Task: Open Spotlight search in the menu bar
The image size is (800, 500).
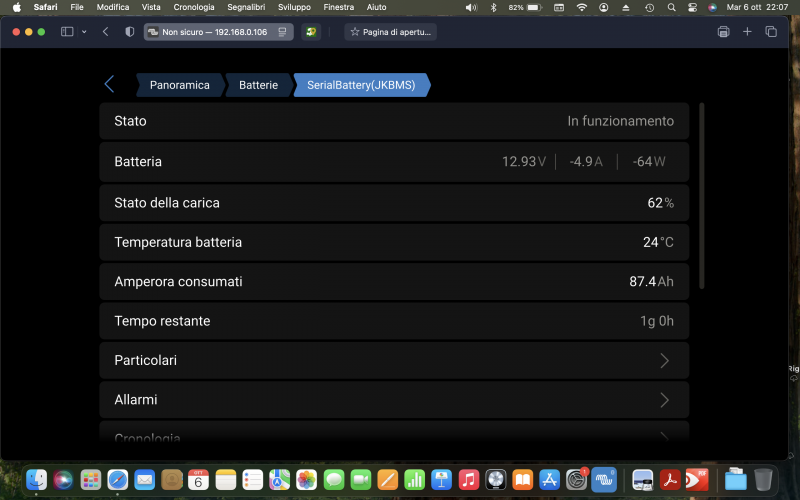Action: point(671,7)
